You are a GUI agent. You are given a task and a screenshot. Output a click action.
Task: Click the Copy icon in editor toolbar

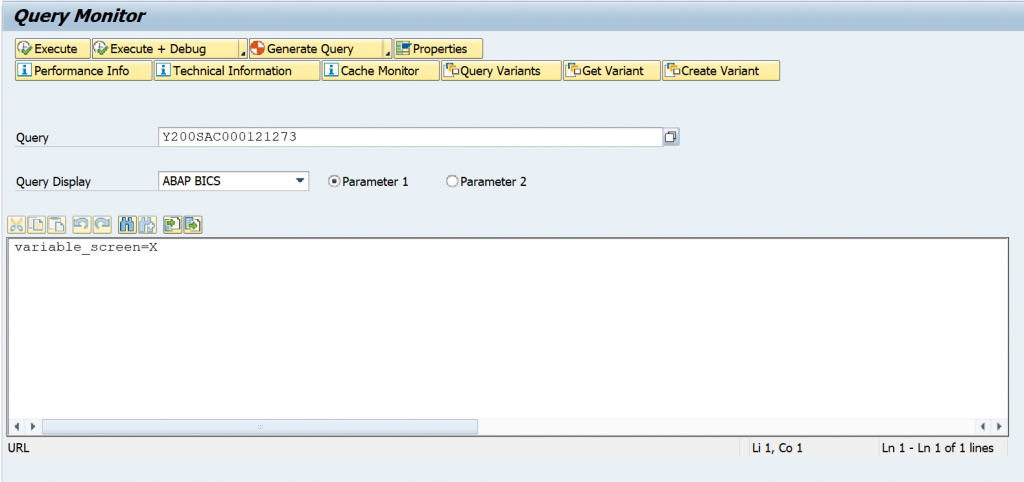[x=37, y=225]
